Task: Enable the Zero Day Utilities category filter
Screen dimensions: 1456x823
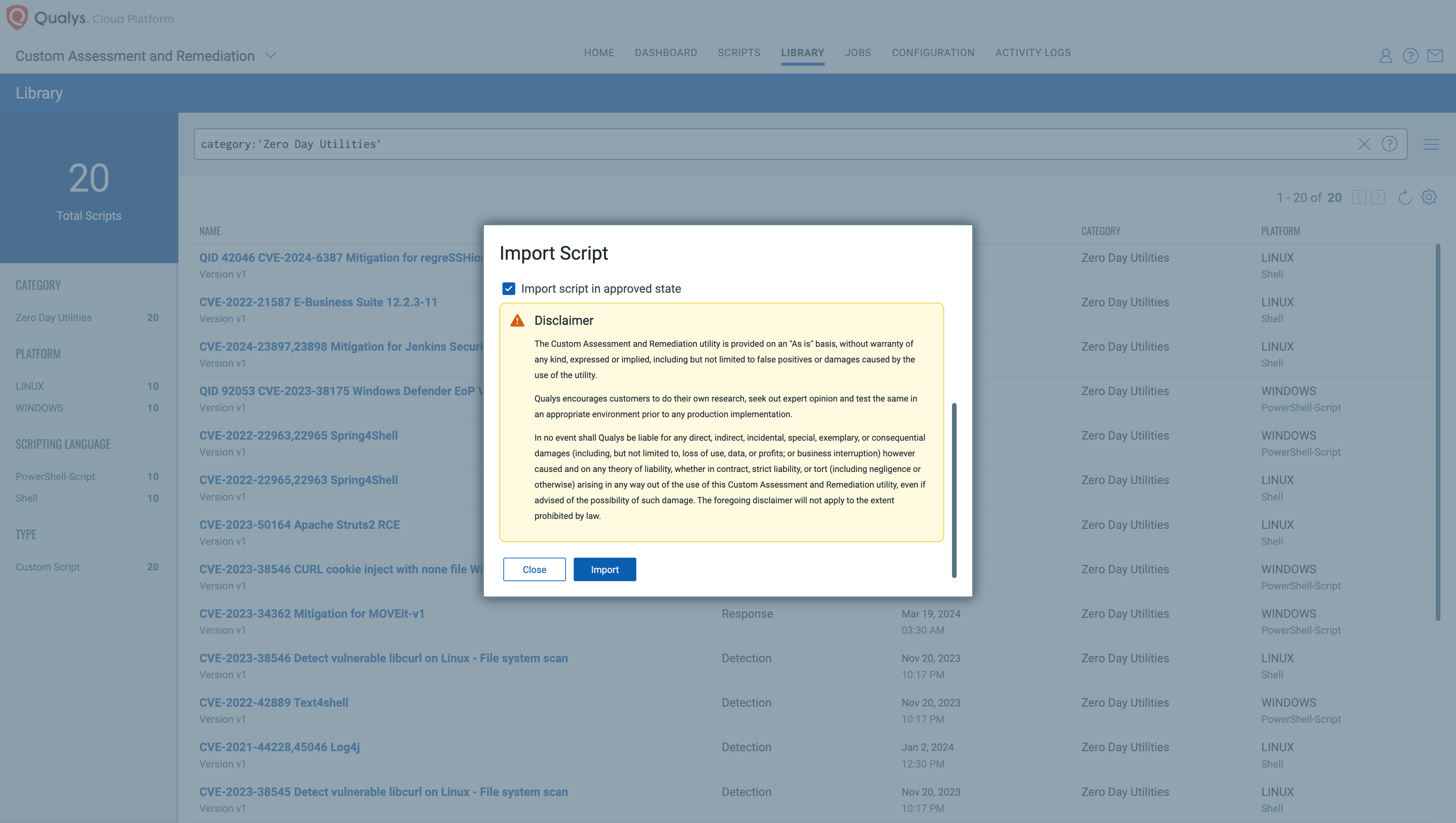Action: click(x=53, y=318)
